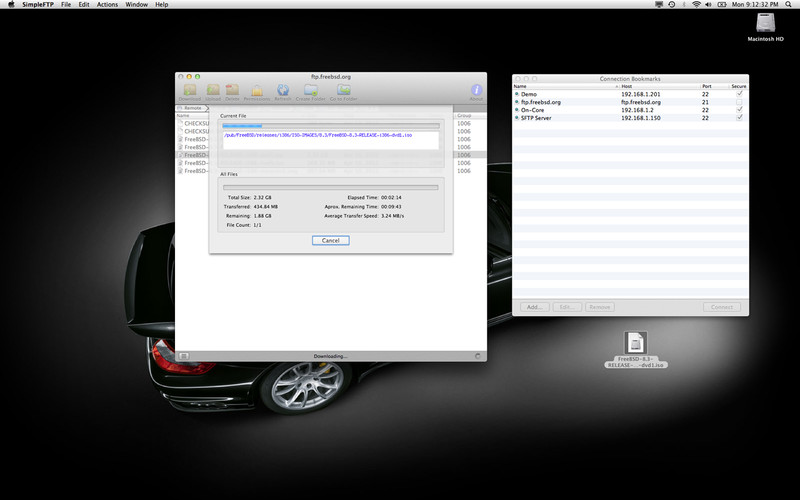The height and width of the screenshot is (500, 800).
Task: Click the Create Folder icon
Action: point(310,91)
